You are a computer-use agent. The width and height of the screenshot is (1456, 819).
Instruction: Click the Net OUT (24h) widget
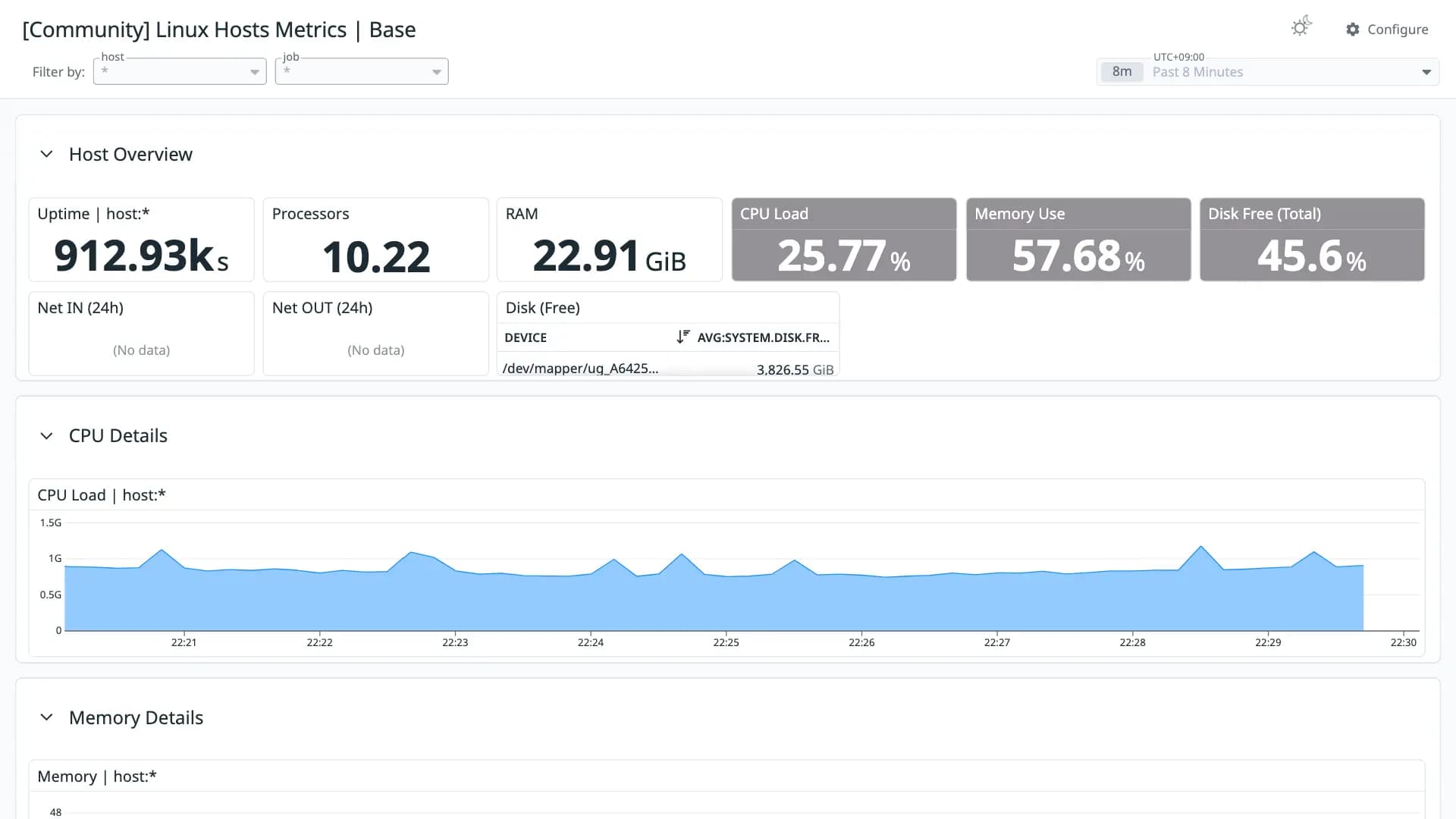click(x=376, y=334)
